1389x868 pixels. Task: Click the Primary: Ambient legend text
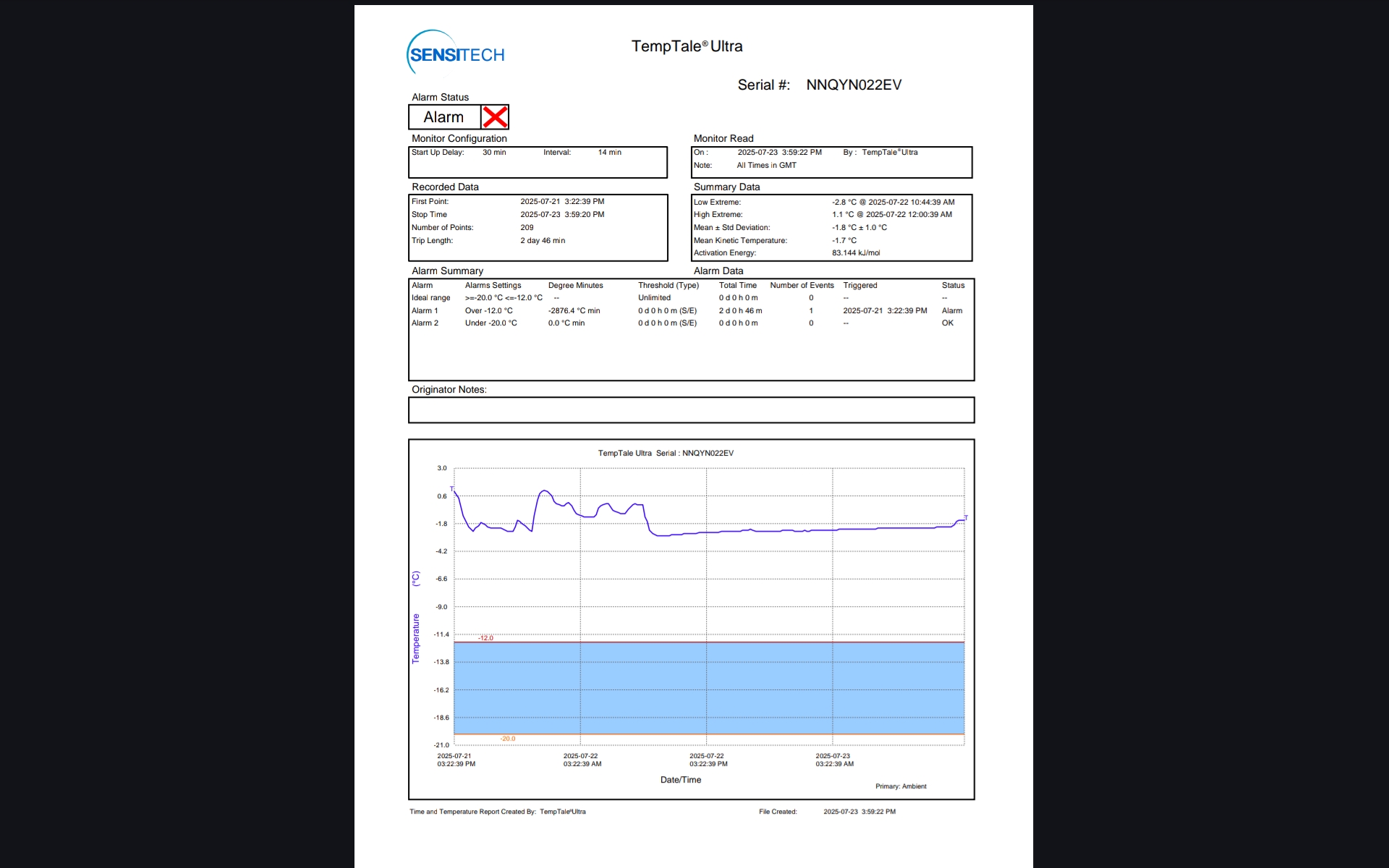900,786
